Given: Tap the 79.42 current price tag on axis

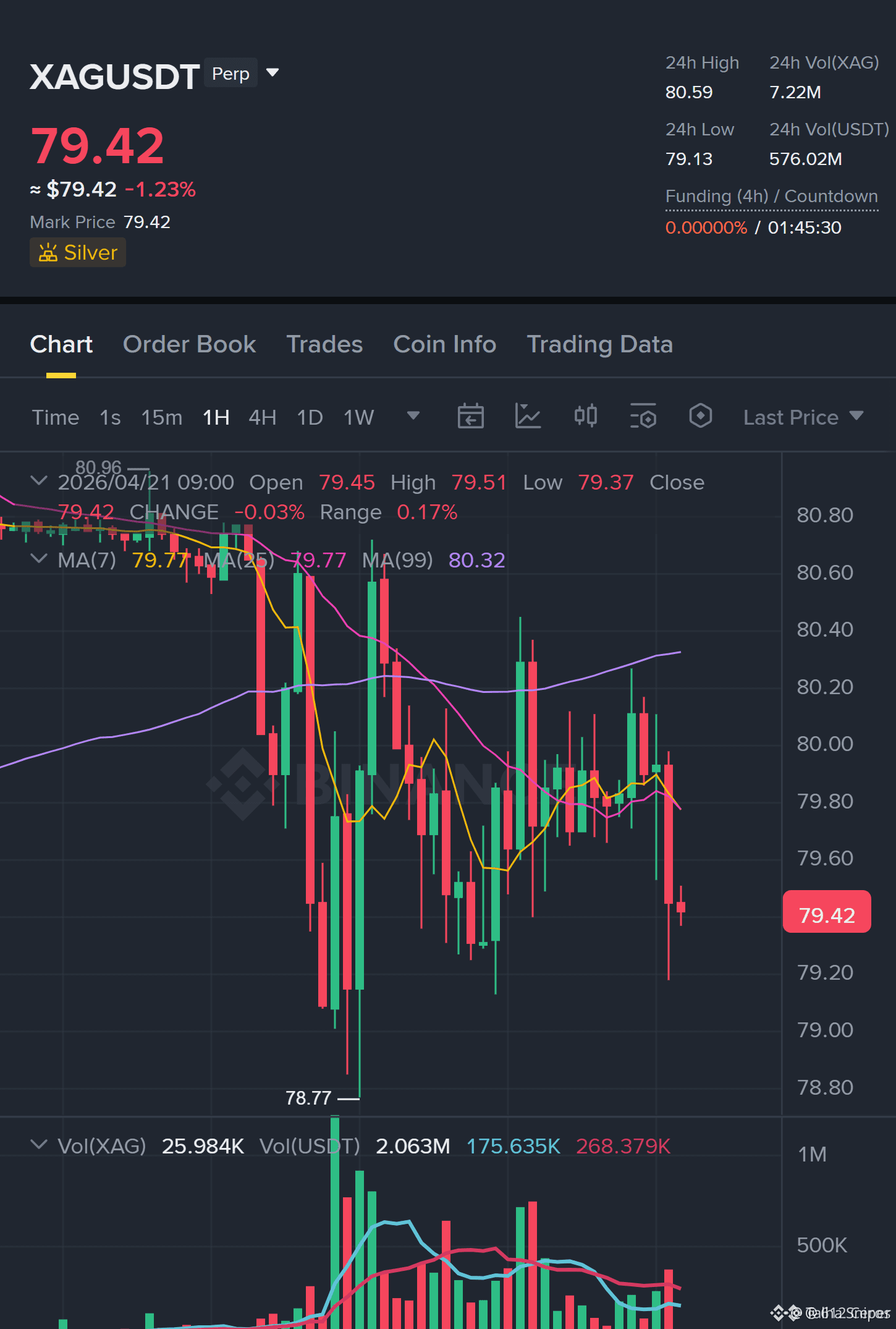Looking at the screenshot, I should coord(827,912).
